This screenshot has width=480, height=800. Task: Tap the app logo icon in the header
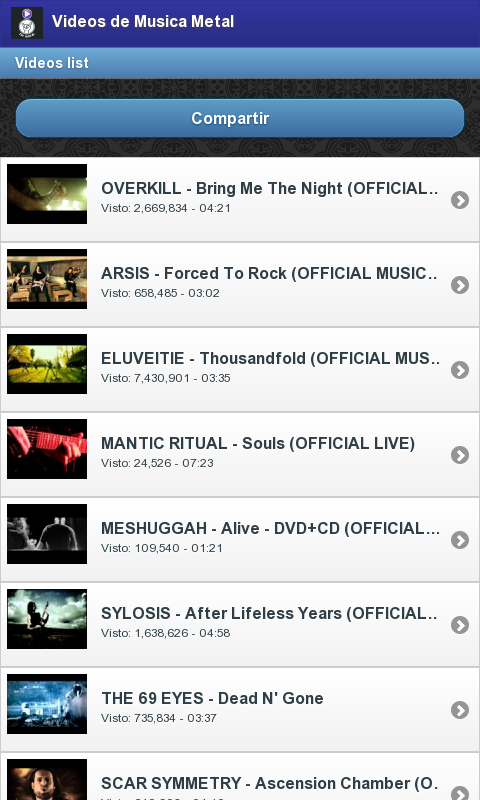click(x=27, y=23)
